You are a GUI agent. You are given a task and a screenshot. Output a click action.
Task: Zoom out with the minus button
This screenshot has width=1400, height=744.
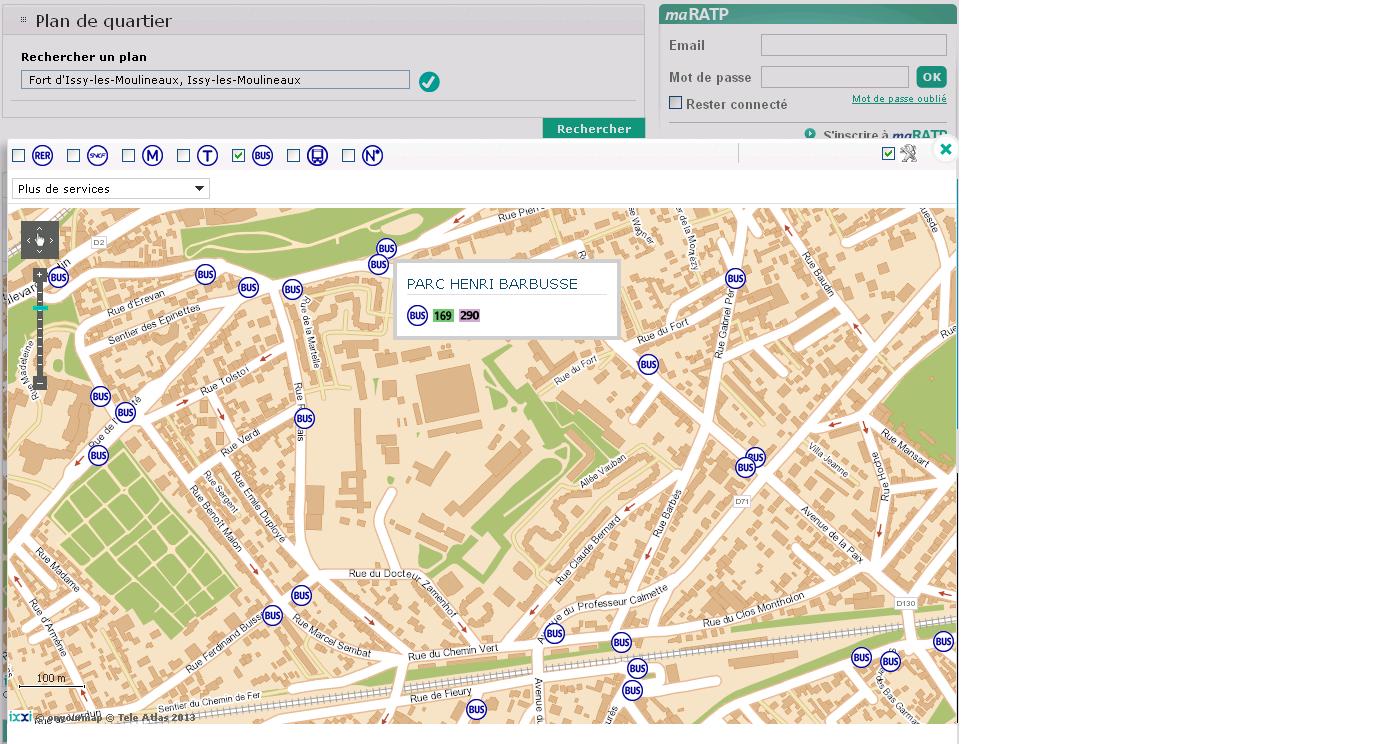[x=40, y=382]
